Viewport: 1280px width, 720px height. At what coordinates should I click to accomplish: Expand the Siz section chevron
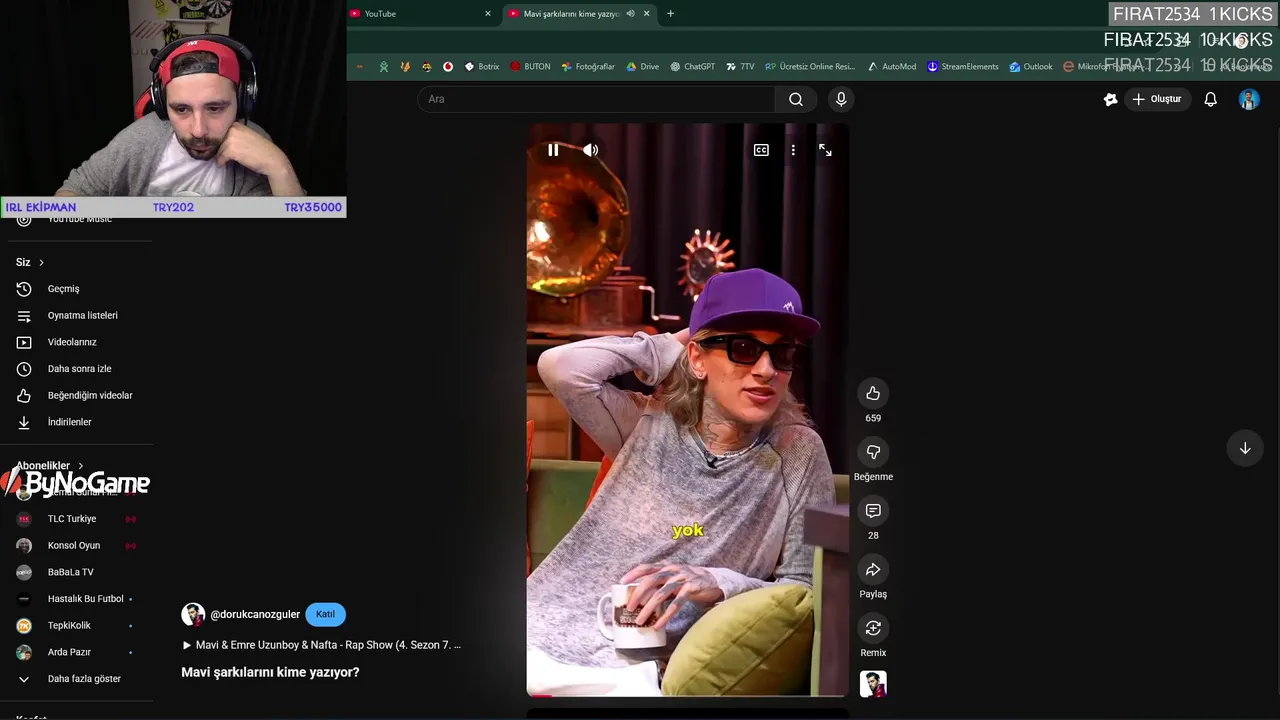click(41, 262)
